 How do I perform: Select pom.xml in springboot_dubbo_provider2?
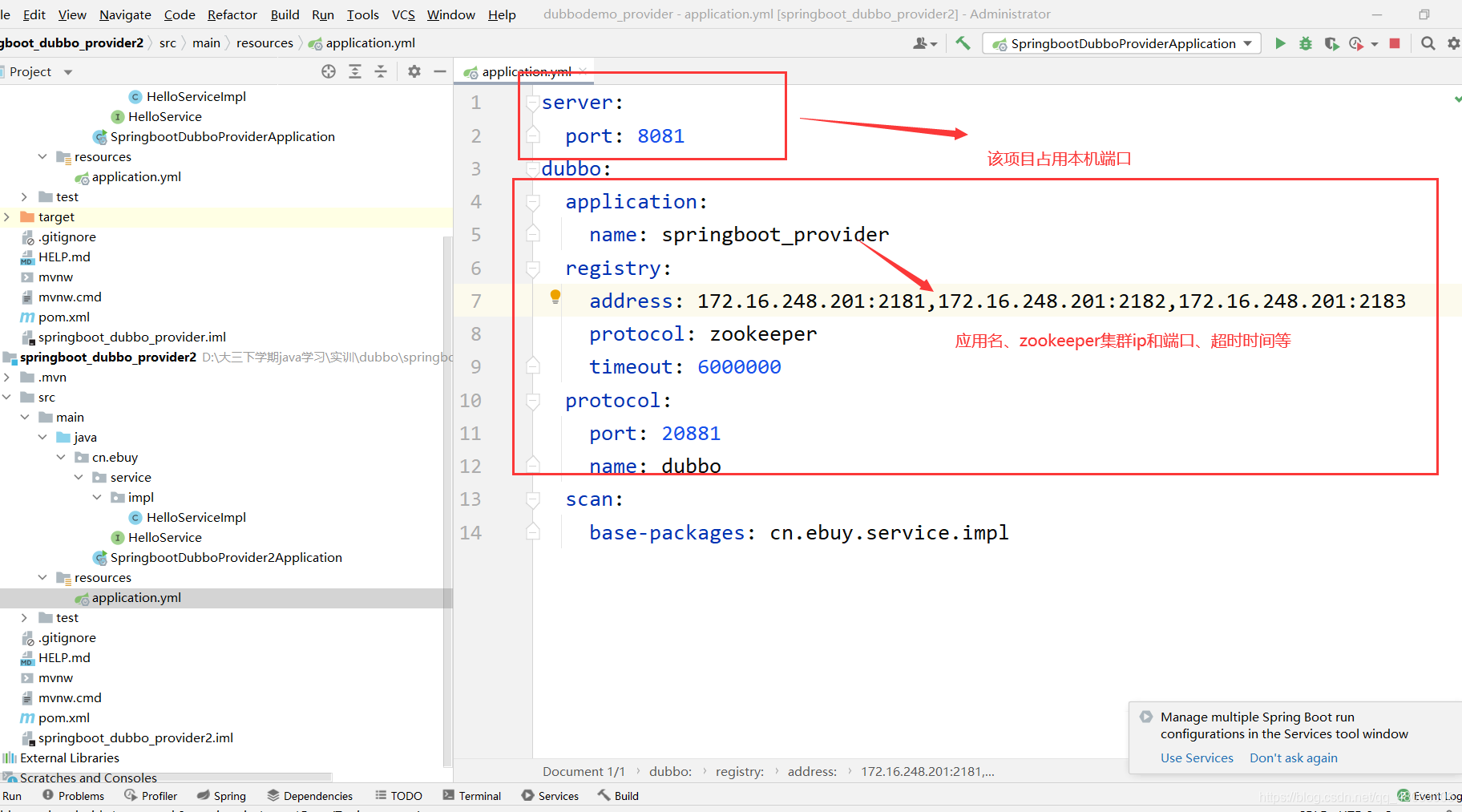click(63, 717)
